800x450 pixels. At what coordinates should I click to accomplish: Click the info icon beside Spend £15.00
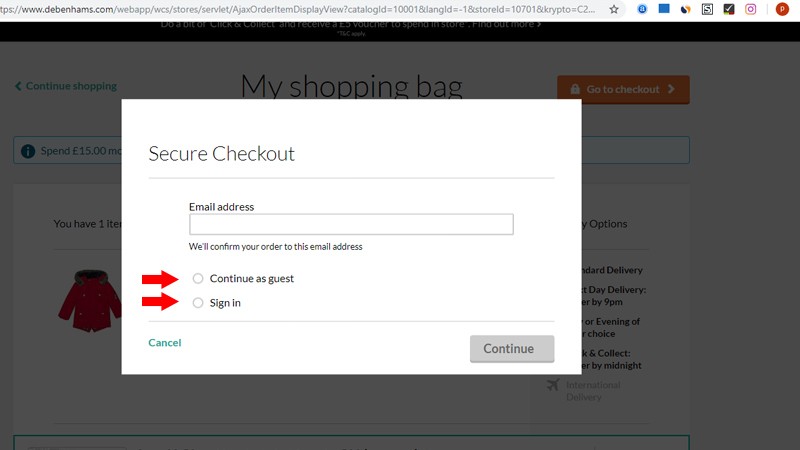point(28,151)
